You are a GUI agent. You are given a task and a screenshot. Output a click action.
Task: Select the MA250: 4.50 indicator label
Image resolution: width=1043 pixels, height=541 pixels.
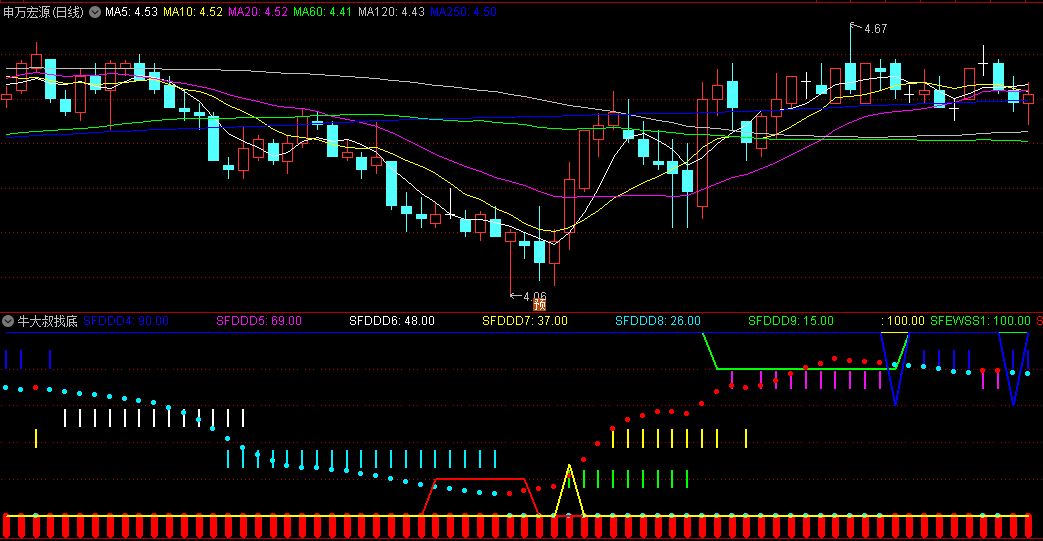[463, 12]
